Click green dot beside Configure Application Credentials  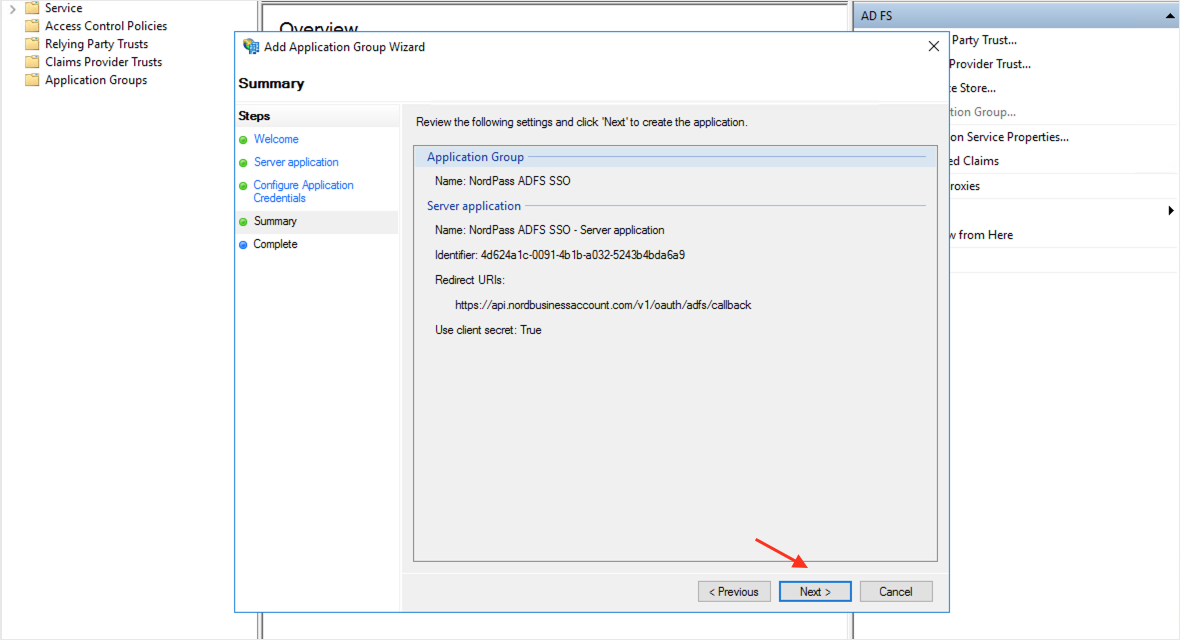click(243, 186)
